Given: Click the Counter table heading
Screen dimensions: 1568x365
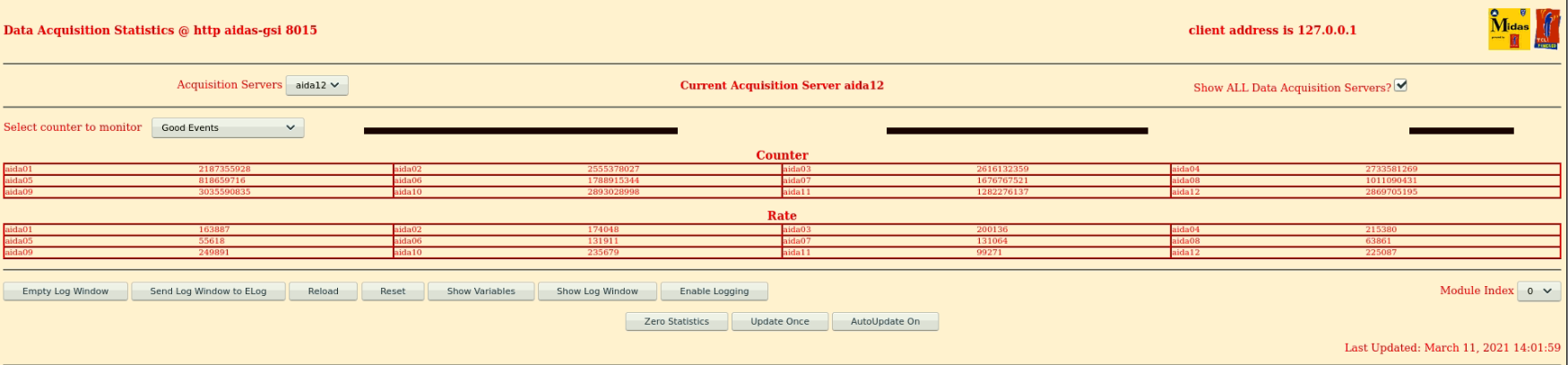Looking at the screenshot, I should (782, 155).
